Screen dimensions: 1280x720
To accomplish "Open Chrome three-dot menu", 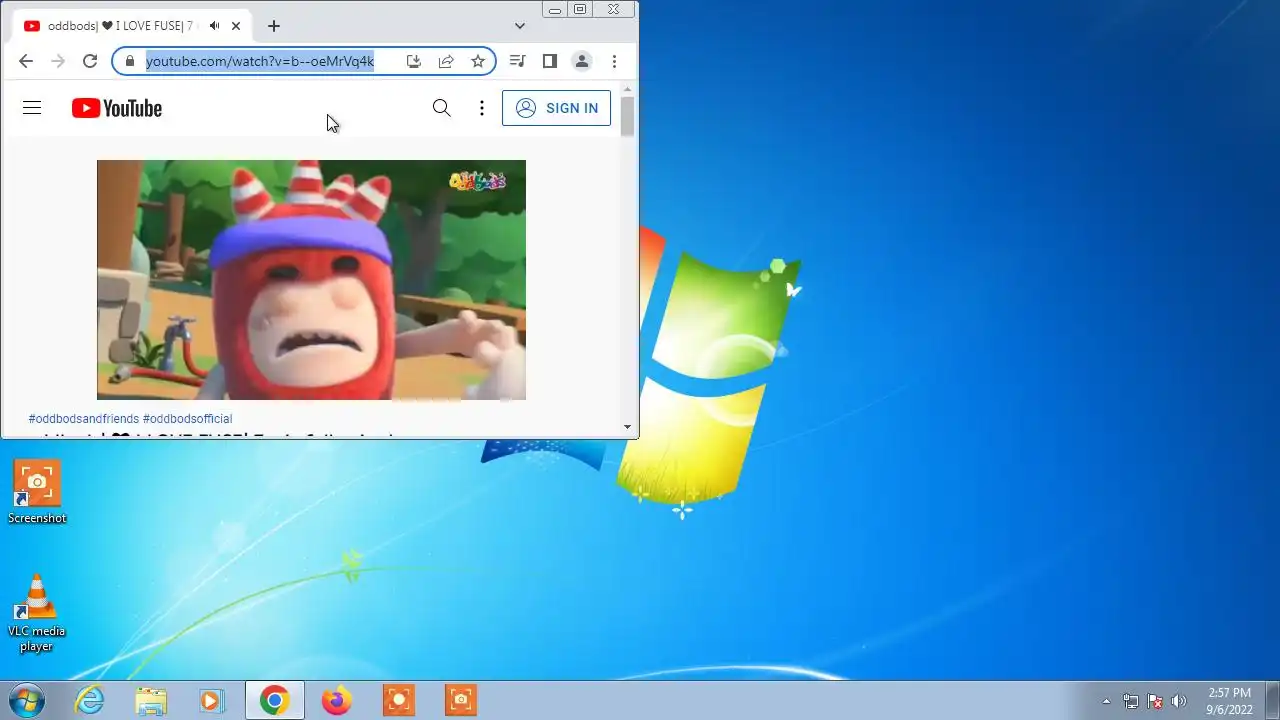I will point(614,61).
